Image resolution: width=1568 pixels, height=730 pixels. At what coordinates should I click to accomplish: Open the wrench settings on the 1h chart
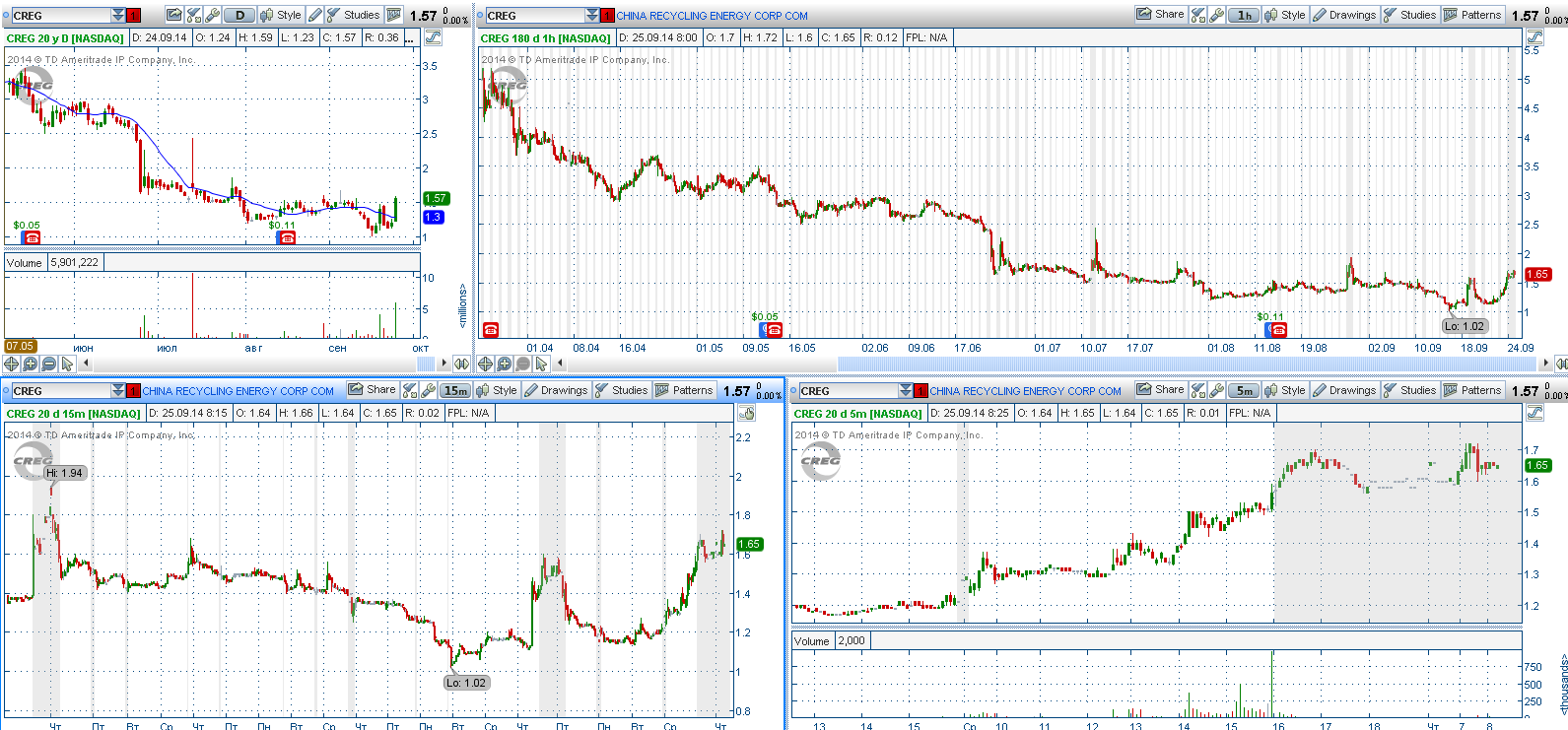[1217, 15]
